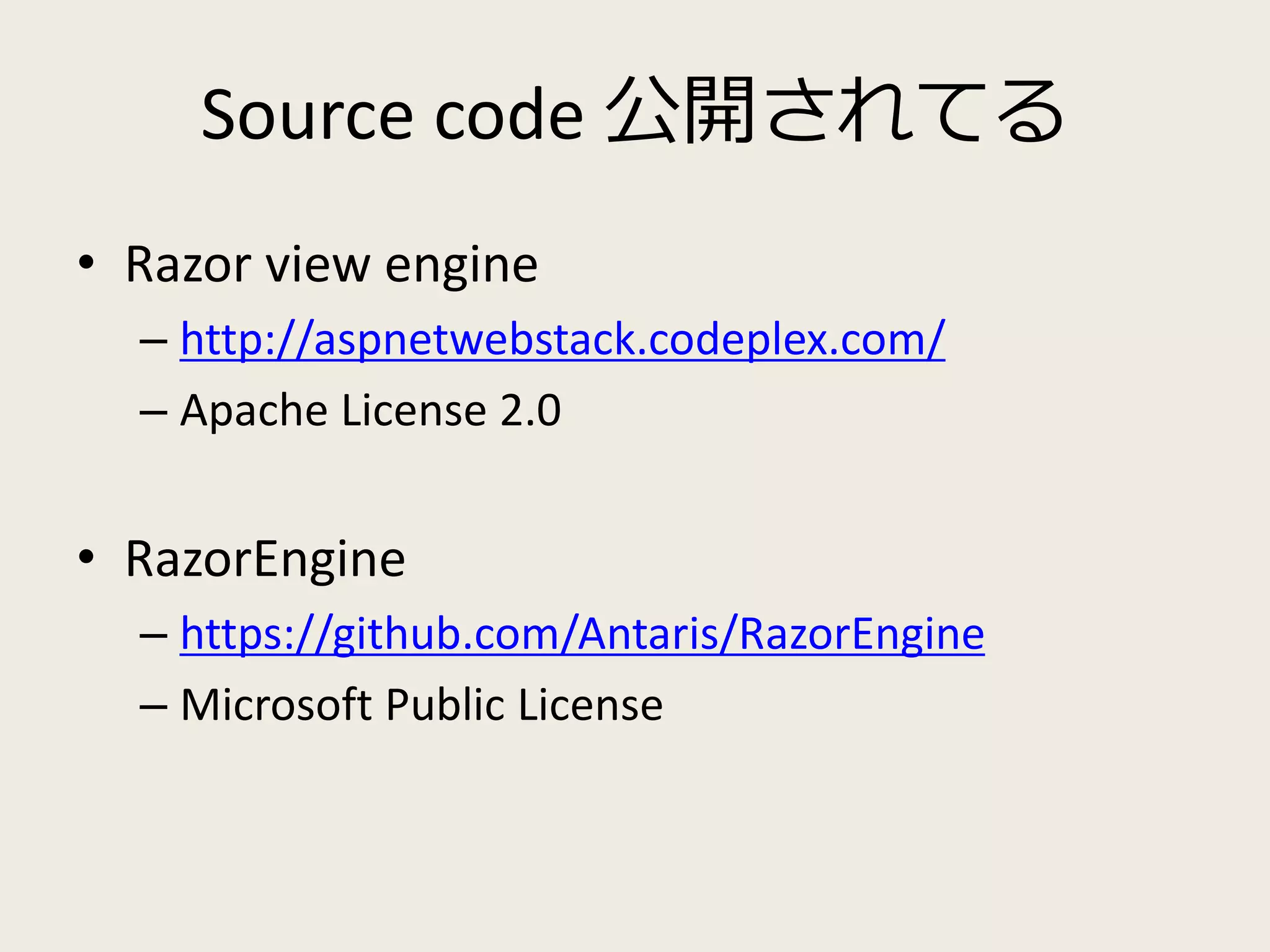This screenshot has width=1270, height=952.
Task: Click the 'Microsoft Public License' line
Action: (x=422, y=705)
